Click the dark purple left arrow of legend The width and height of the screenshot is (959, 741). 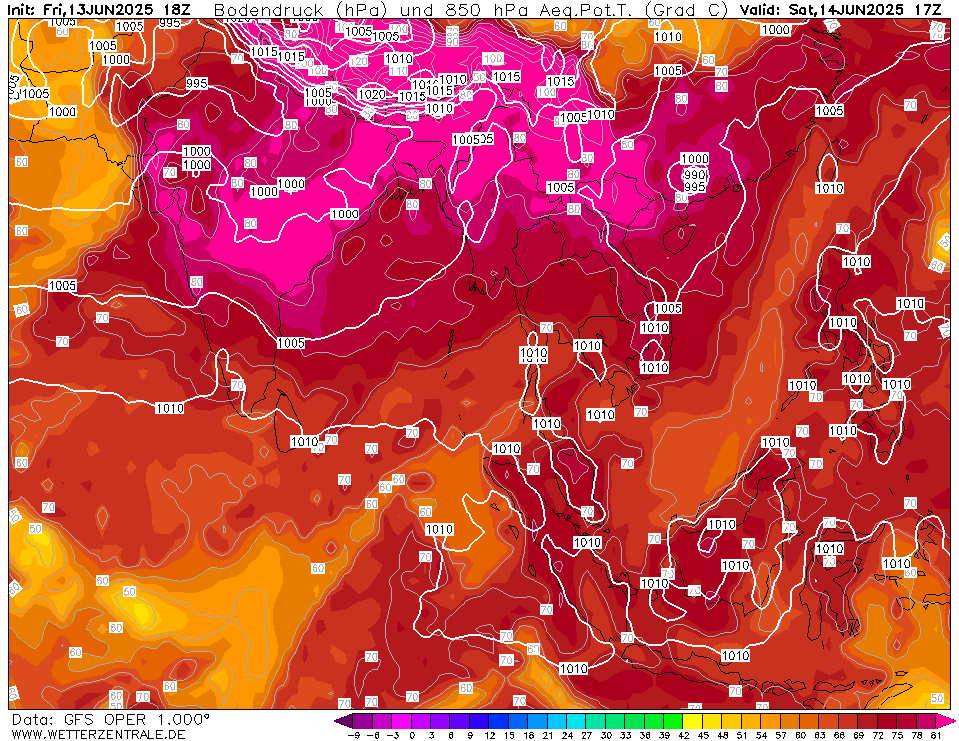(x=343, y=721)
